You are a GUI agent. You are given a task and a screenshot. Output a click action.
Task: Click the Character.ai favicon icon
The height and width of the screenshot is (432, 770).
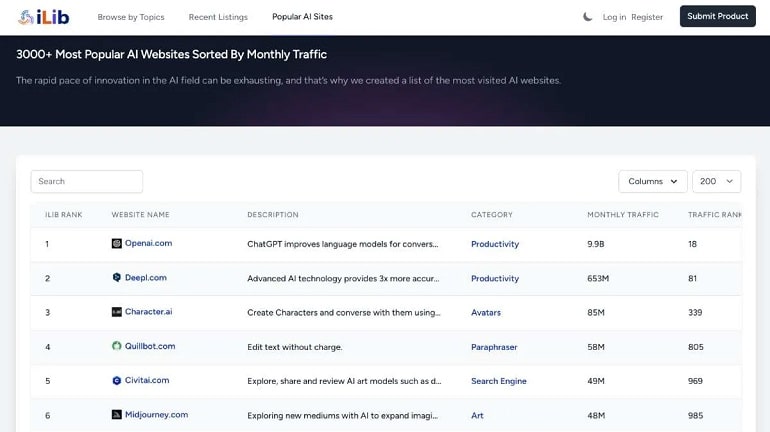(116, 312)
